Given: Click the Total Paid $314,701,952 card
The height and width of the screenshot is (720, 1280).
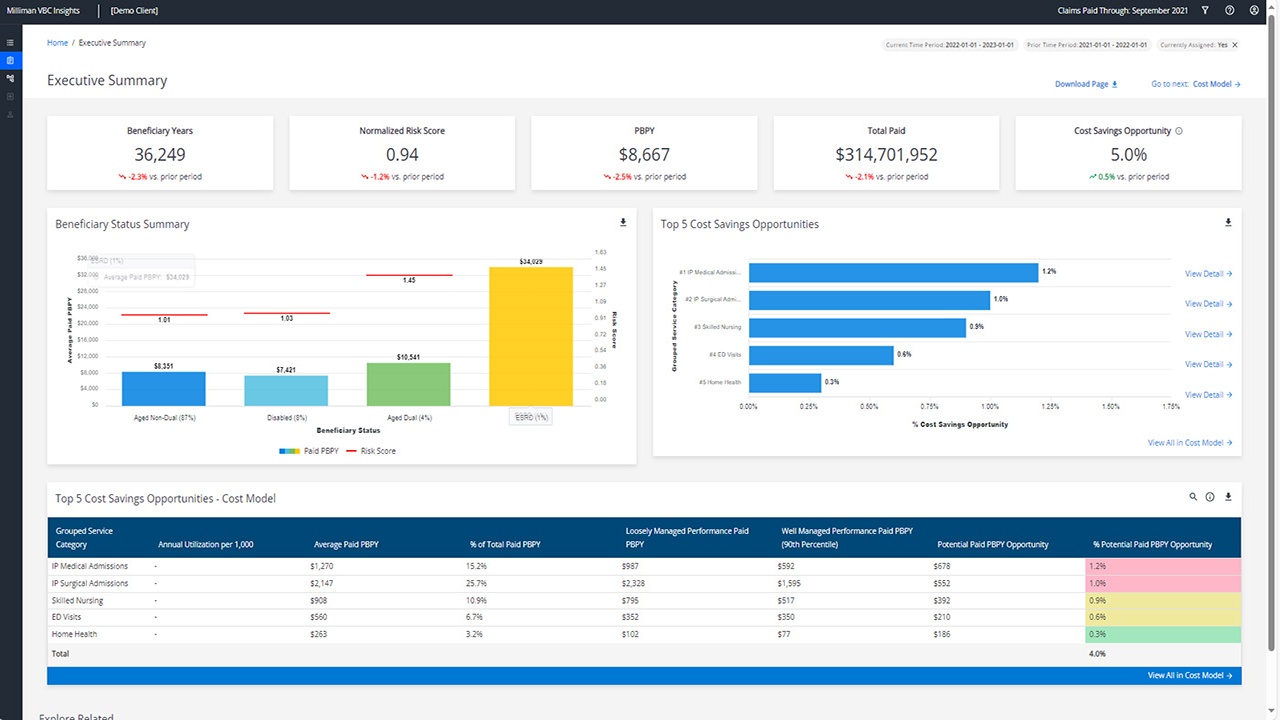Looking at the screenshot, I should 887,153.
